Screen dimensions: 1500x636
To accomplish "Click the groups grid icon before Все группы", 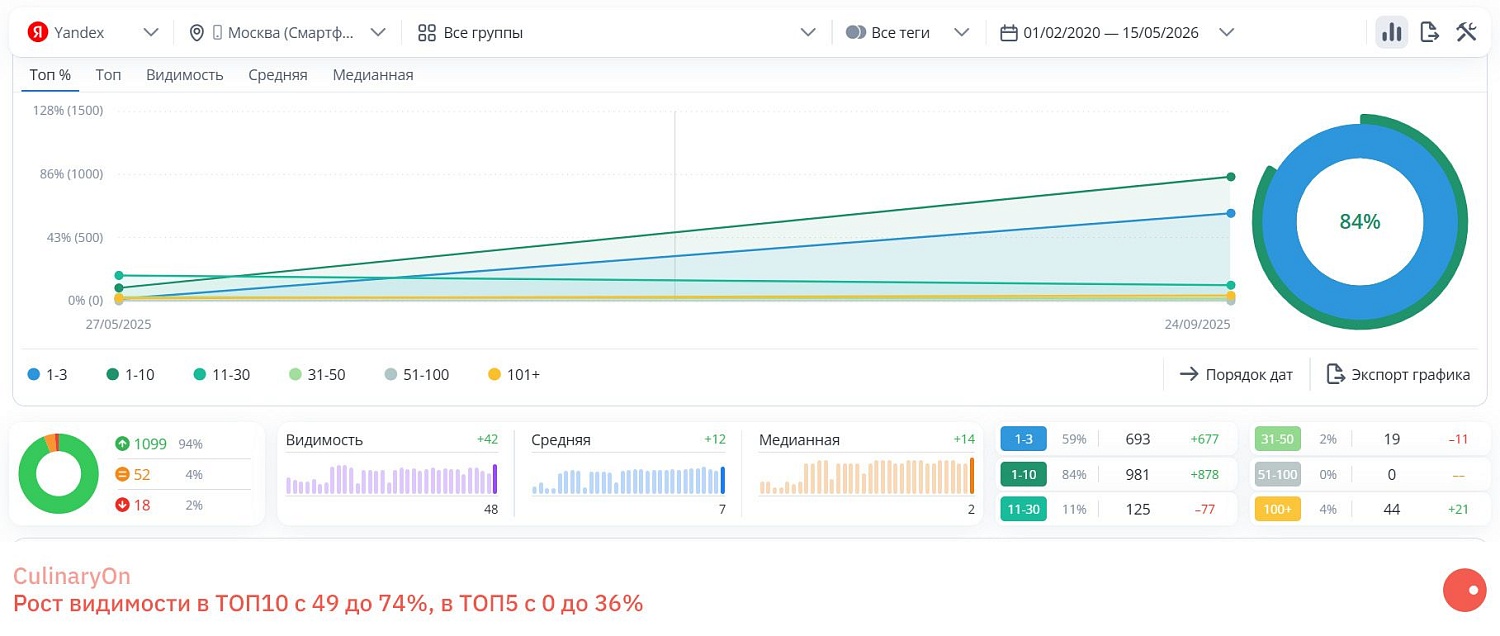I will click(x=428, y=31).
